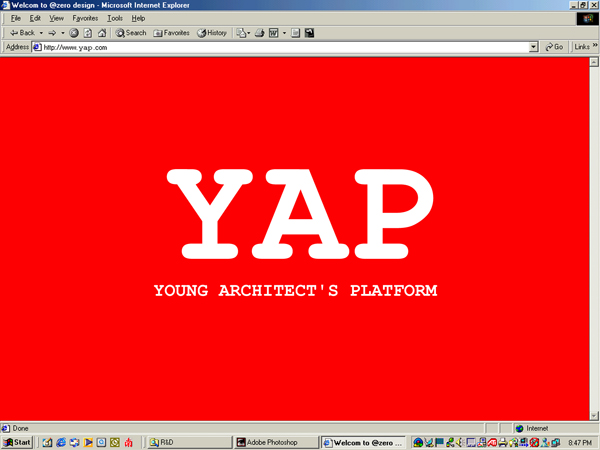Click the Back navigation button
The height and width of the screenshot is (450, 600).
click(22, 33)
